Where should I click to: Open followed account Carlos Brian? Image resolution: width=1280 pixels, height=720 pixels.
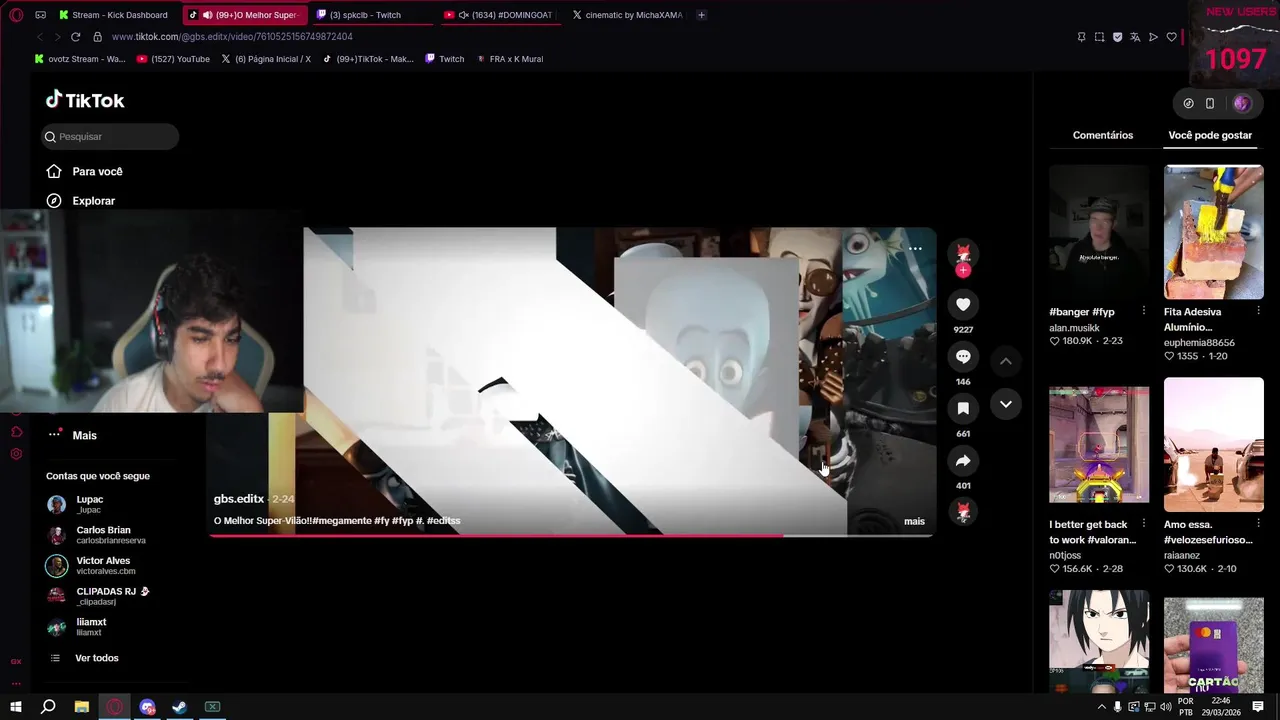96,535
